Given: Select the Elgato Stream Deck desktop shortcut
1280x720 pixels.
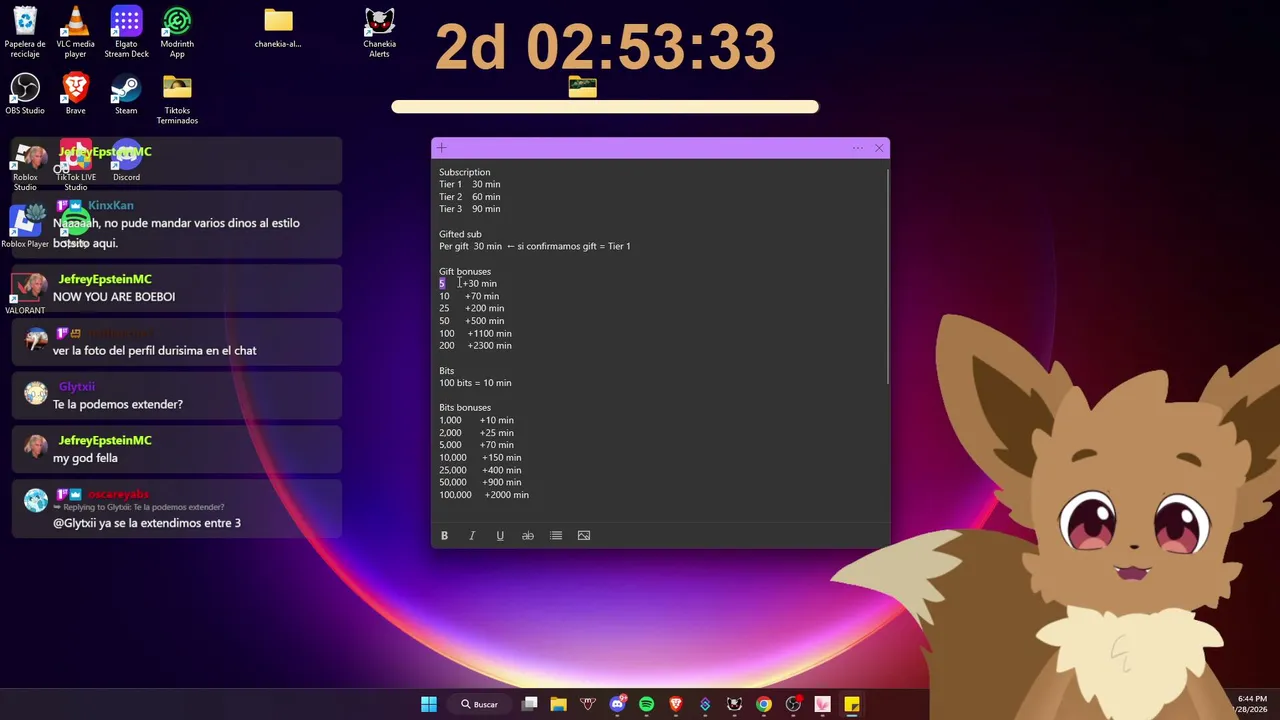Looking at the screenshot, I should (126, 33).
